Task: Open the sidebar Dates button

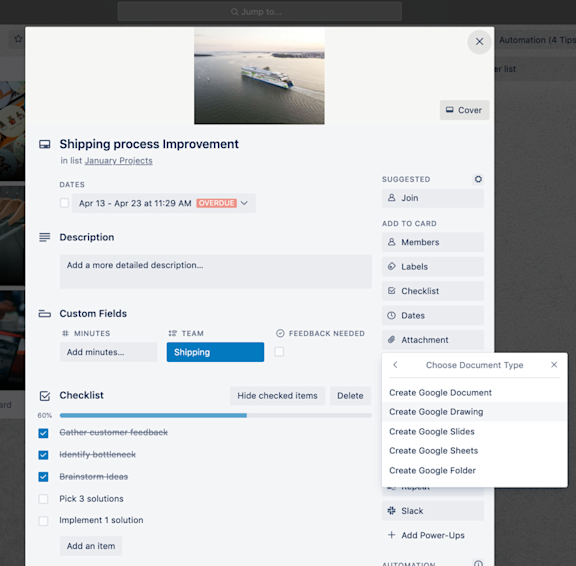Action: click(433, 316)
